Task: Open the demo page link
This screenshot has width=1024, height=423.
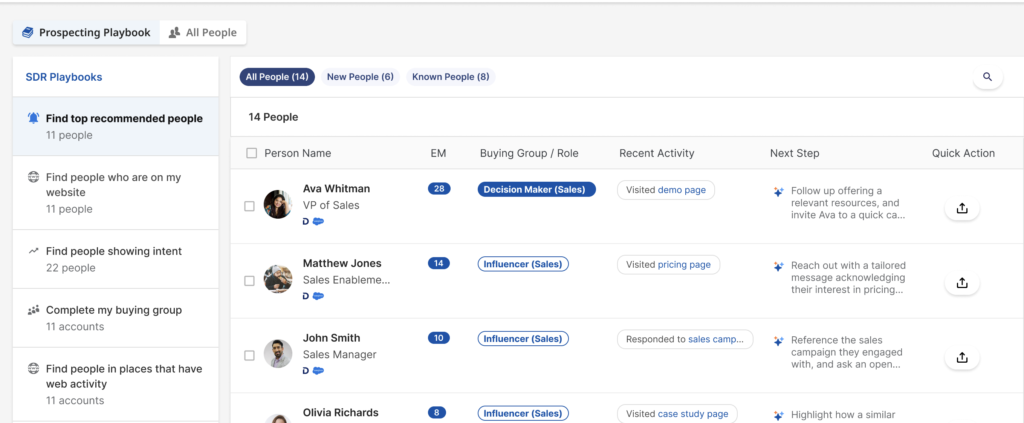Action: tap(682, 190)
